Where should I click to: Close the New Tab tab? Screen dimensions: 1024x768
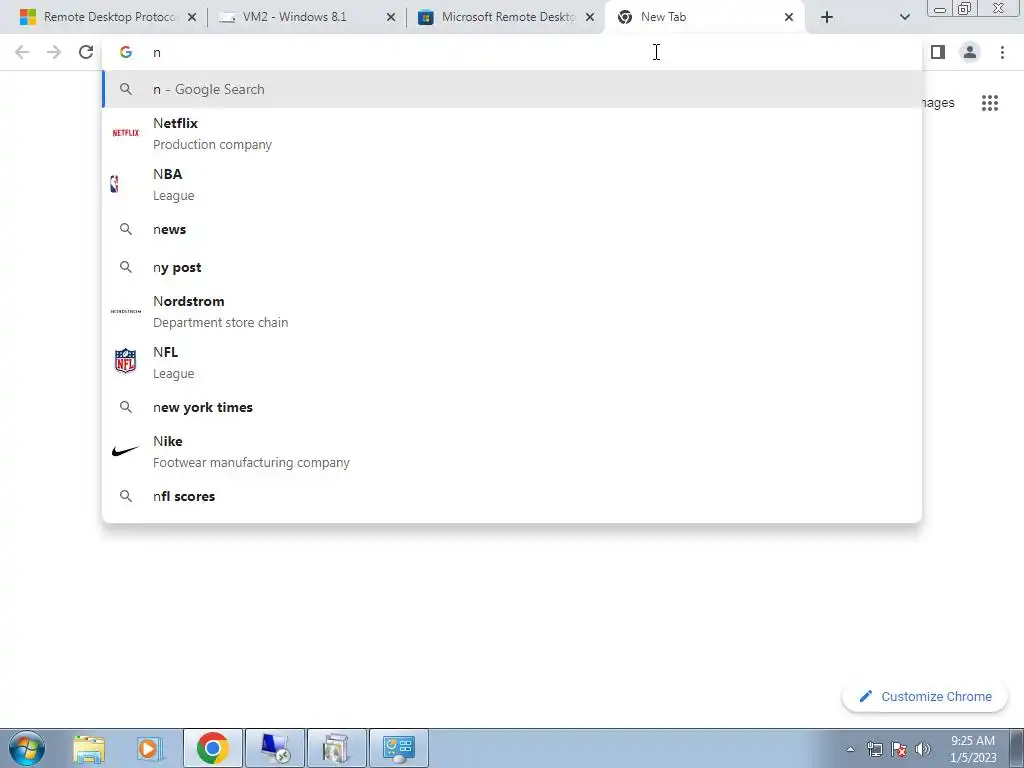tap(789, 18)
